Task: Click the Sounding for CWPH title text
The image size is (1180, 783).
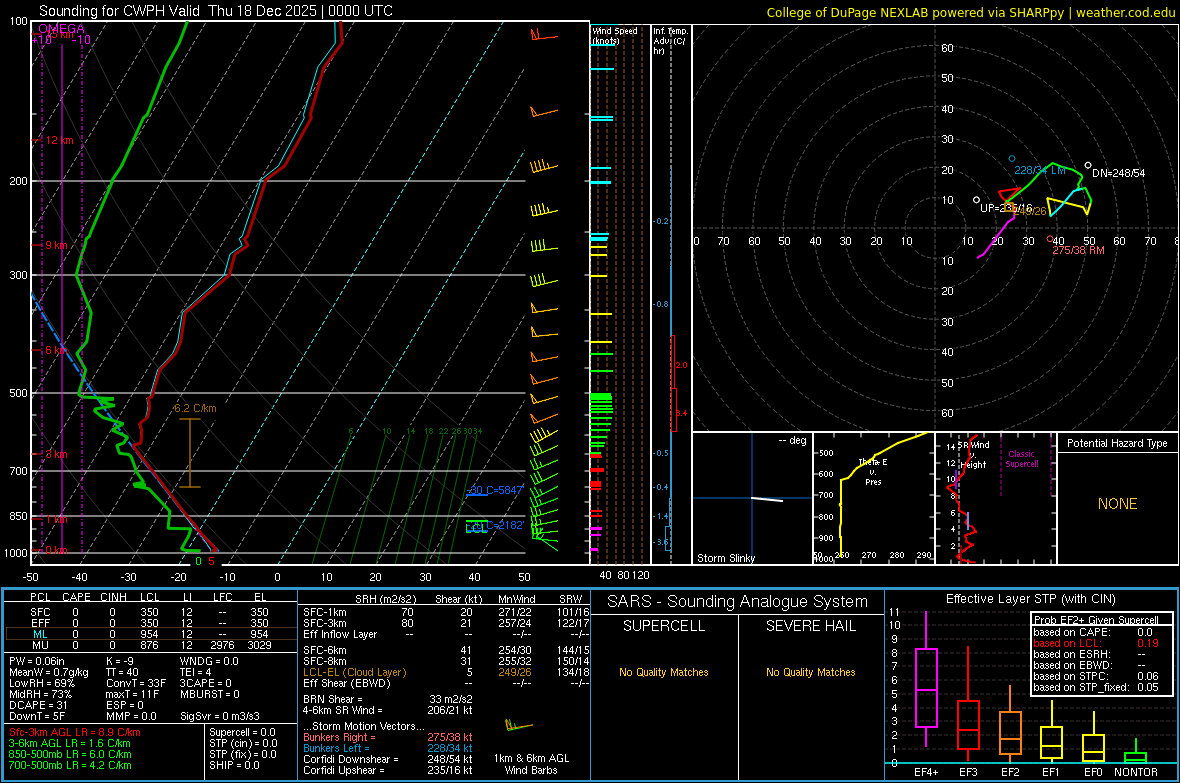Action: click(x=215, y=11)
